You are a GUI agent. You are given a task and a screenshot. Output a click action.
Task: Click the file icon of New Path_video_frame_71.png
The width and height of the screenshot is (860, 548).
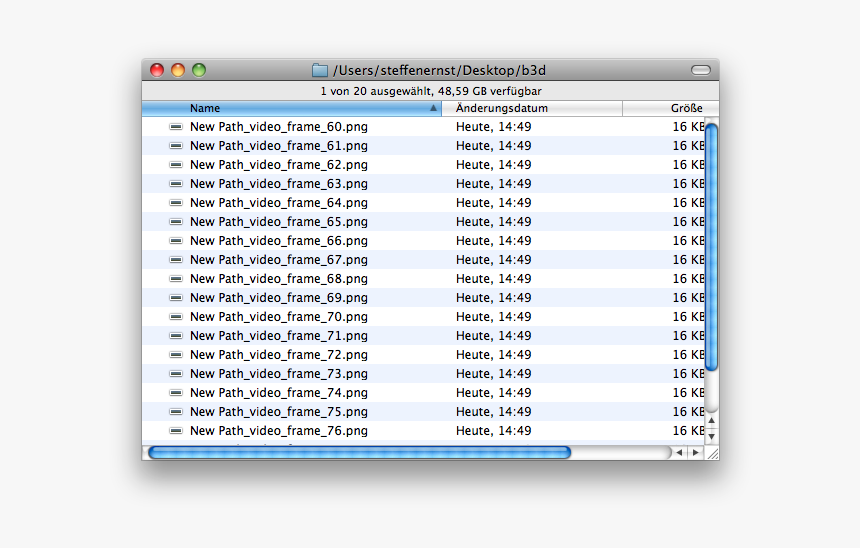coord(176,336)
